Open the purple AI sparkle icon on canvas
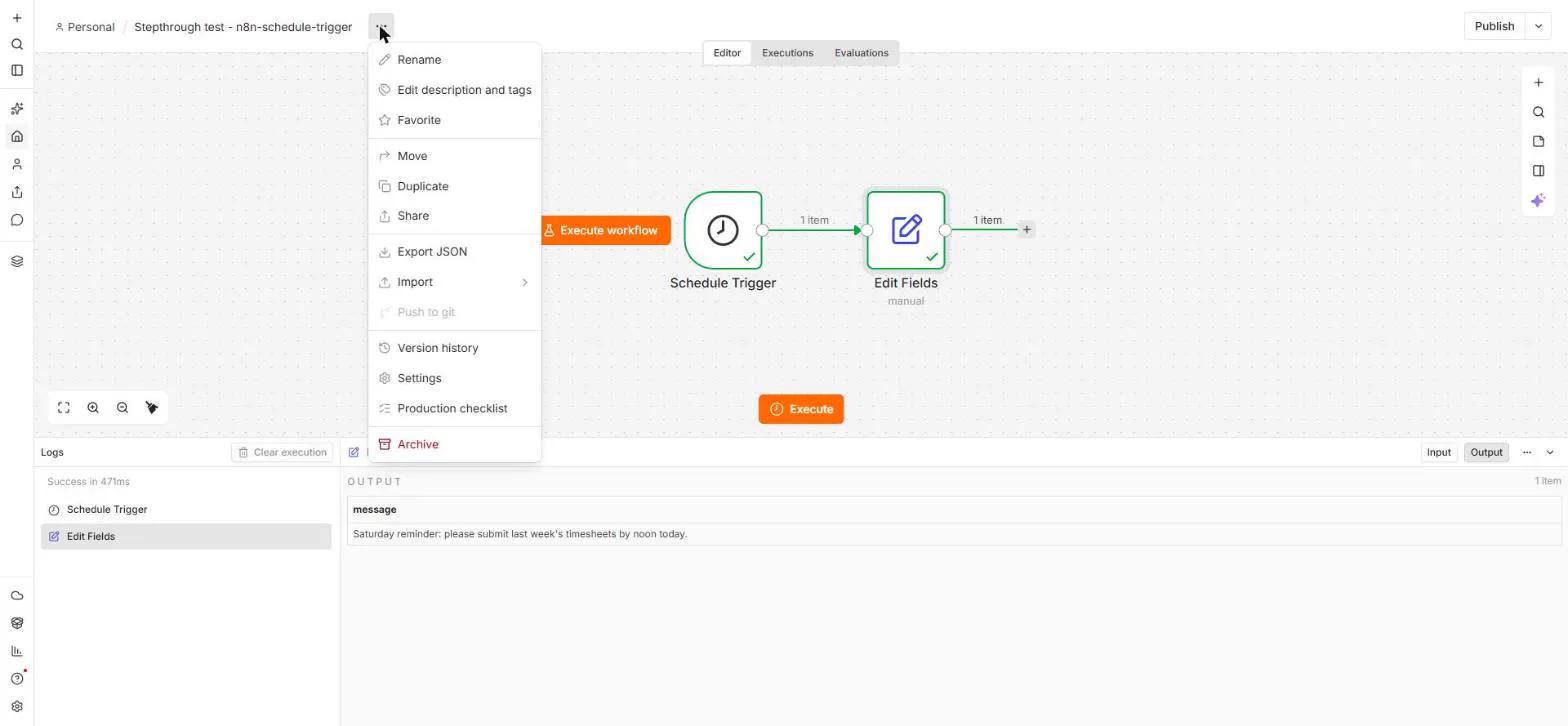 [1538, 200]
